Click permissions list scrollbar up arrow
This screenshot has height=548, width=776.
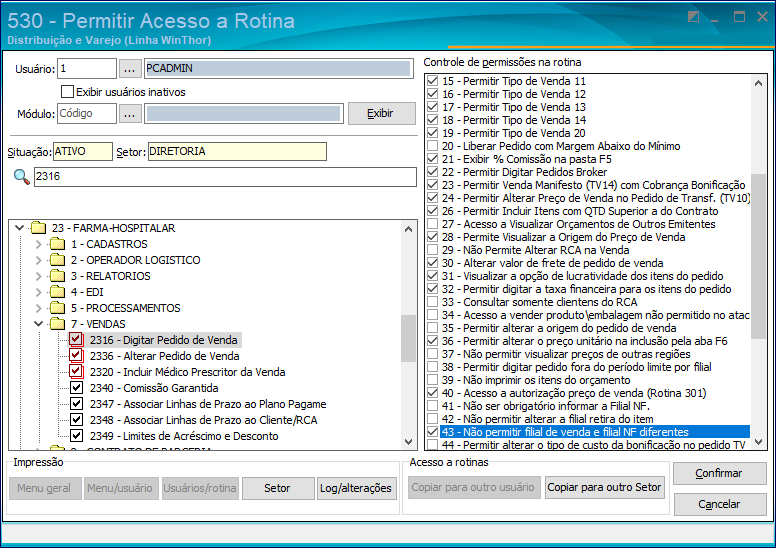[758, 83]
